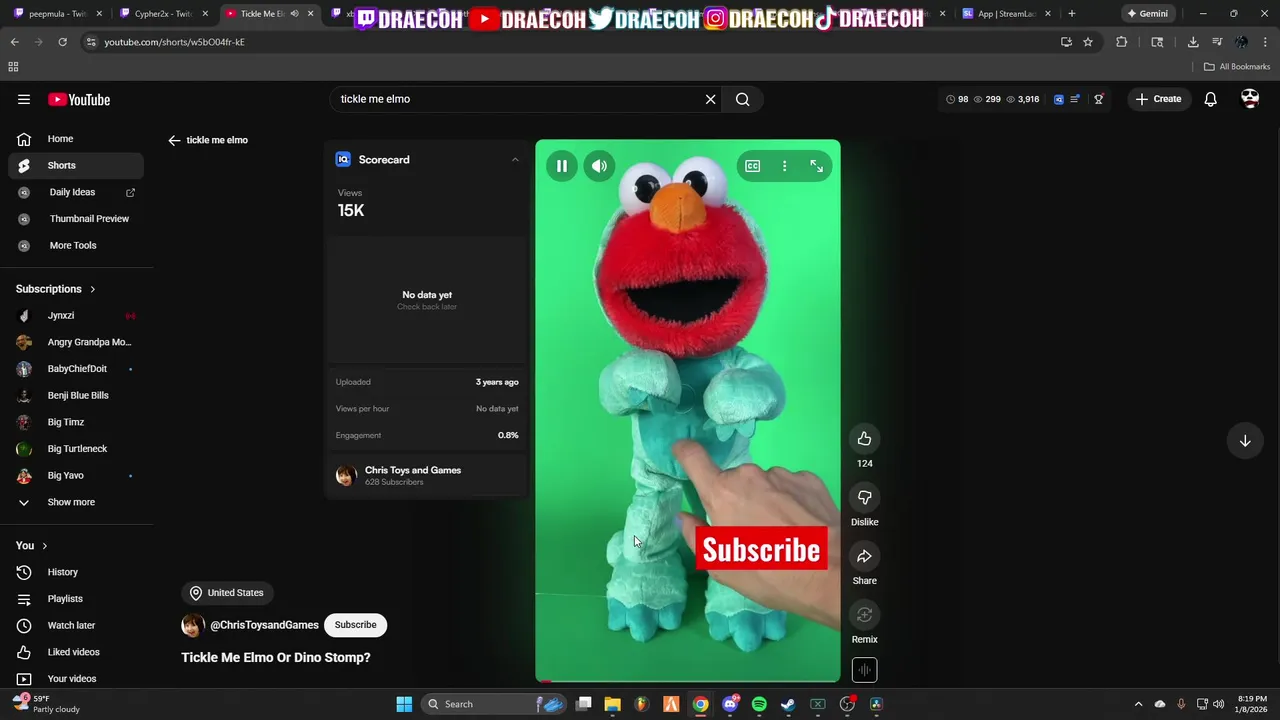Open the BabyChiefDoit subscription channel
1280x720 pixels.
pyautogui.click(x=76, y=369)
